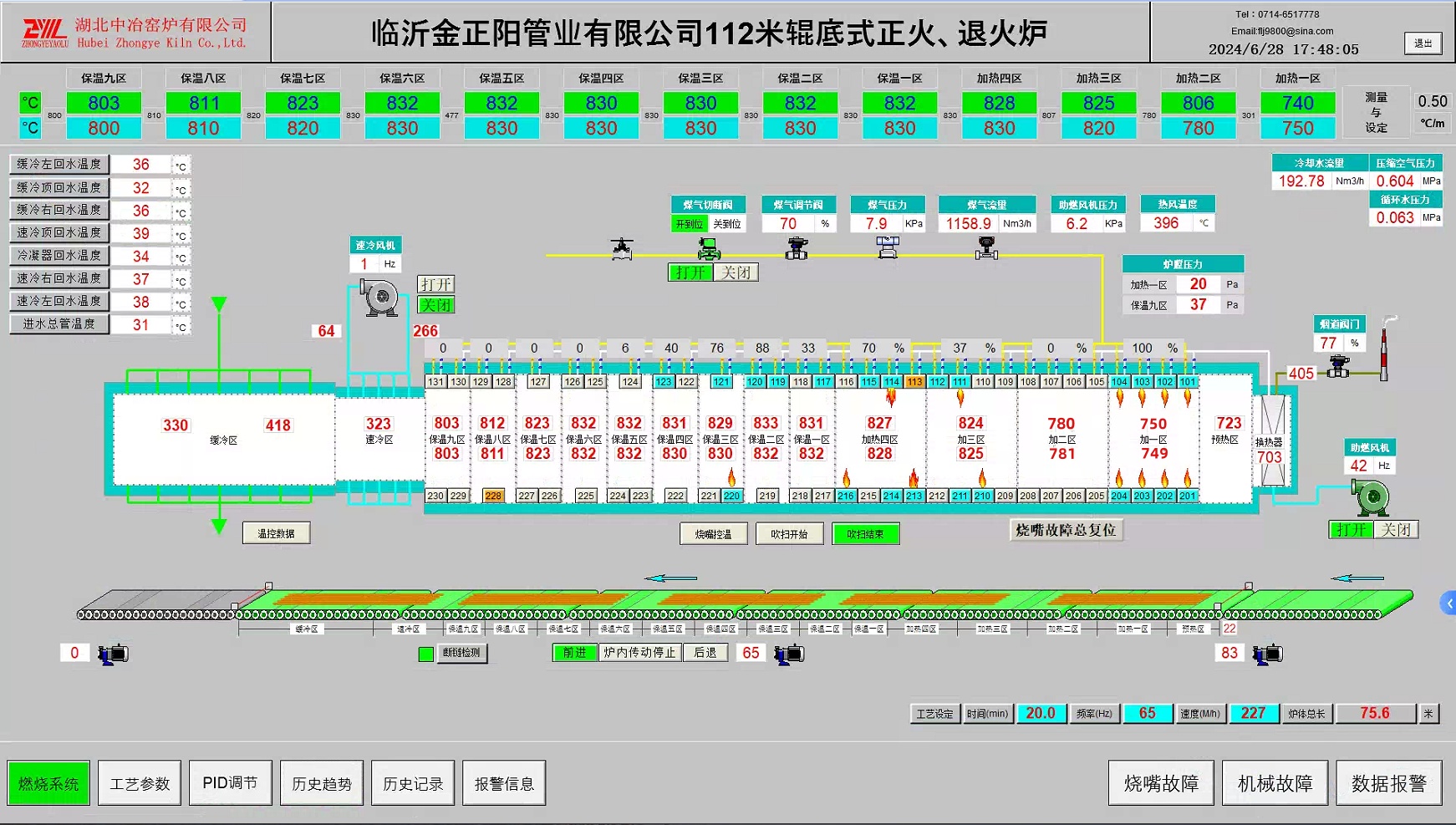Open 历史趋势 historical trends view

pyautogui.click(x=321, y=782)
